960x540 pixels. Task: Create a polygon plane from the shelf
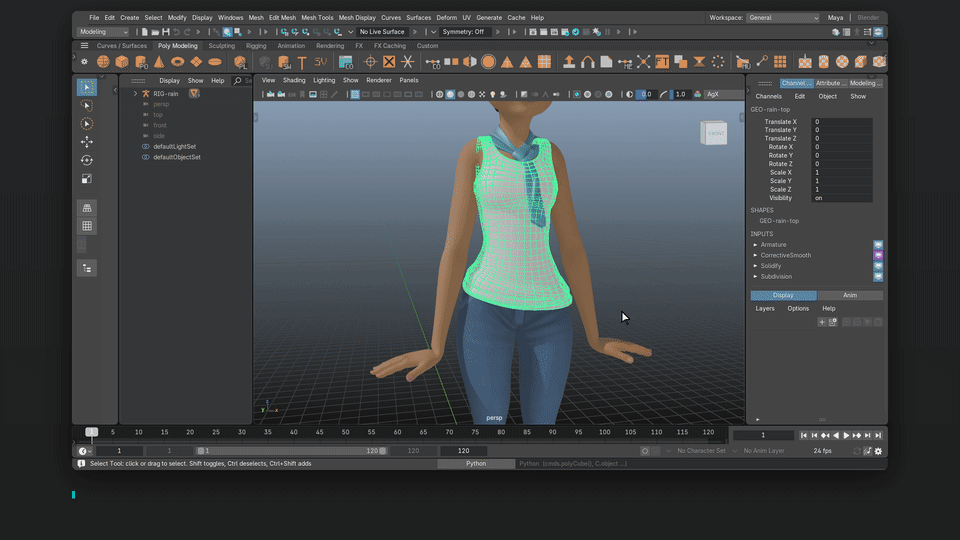coord(196,62)
